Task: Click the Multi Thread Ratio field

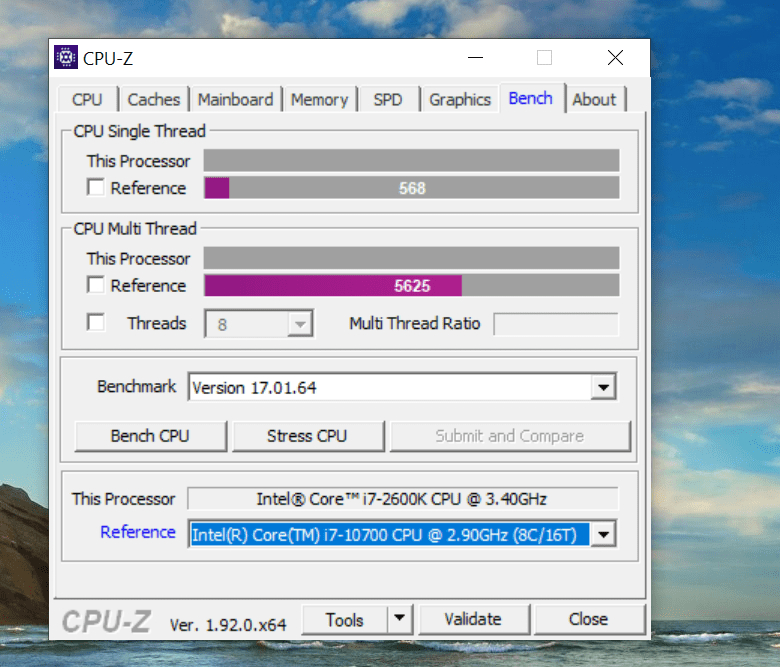Action: (x=556, y=324)
